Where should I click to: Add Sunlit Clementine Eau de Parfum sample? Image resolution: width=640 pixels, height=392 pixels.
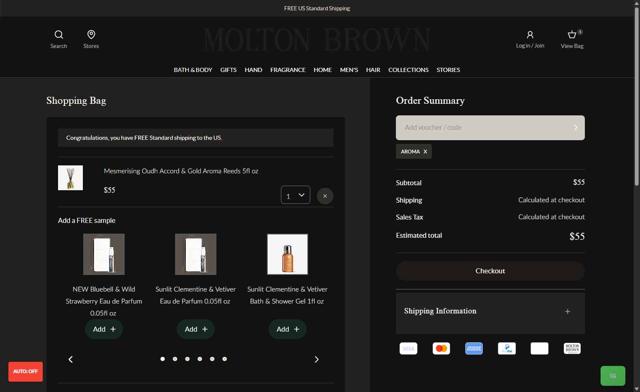196,329
